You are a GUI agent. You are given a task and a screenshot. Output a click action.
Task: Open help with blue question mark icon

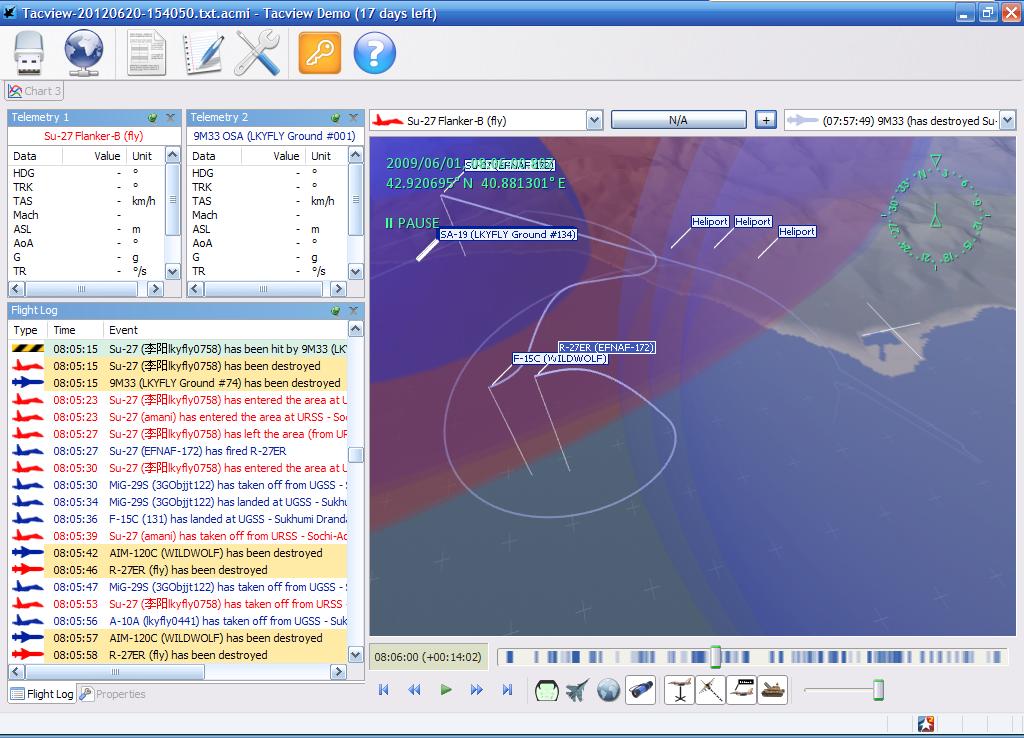click(375, 53)
